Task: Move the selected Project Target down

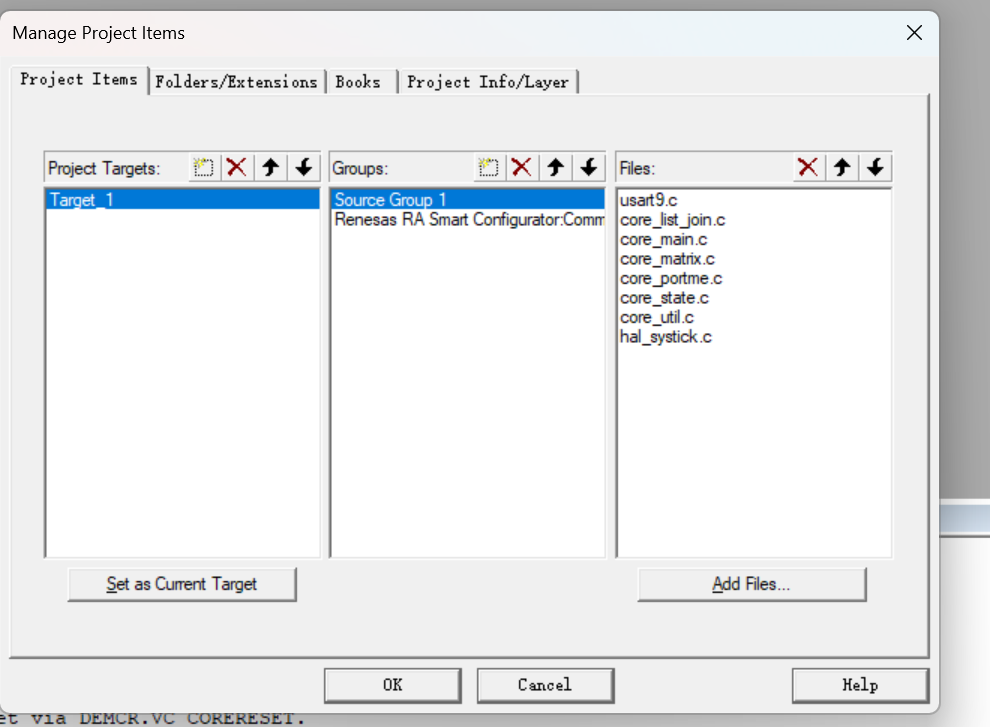Action: [304, 168]
